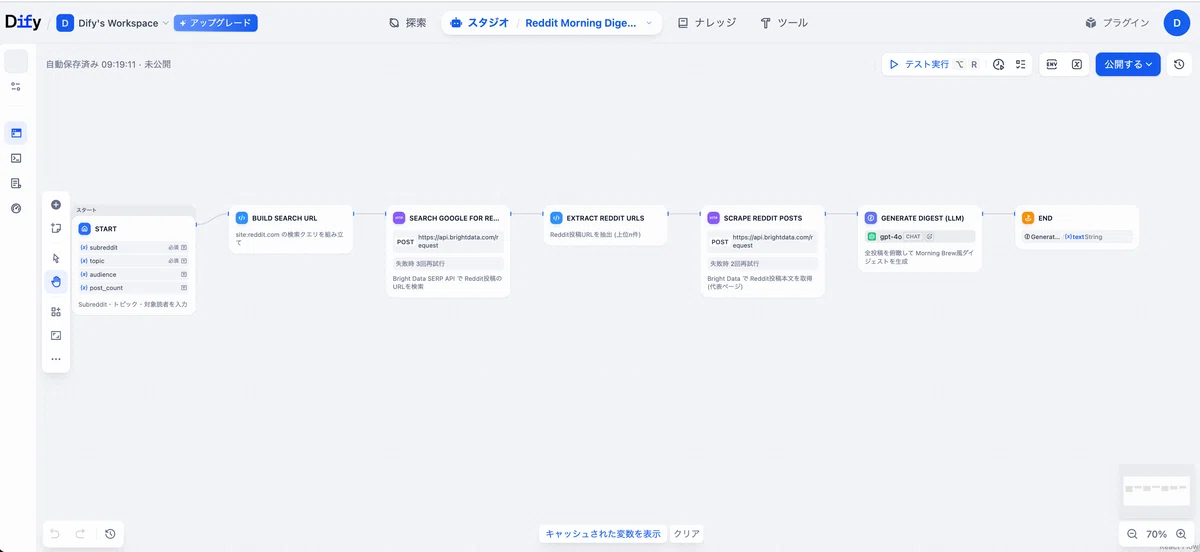The image size is (1200, 552).
Task: Select the EXTRACT REDDIT URLS node title
Action: point(605,217)
